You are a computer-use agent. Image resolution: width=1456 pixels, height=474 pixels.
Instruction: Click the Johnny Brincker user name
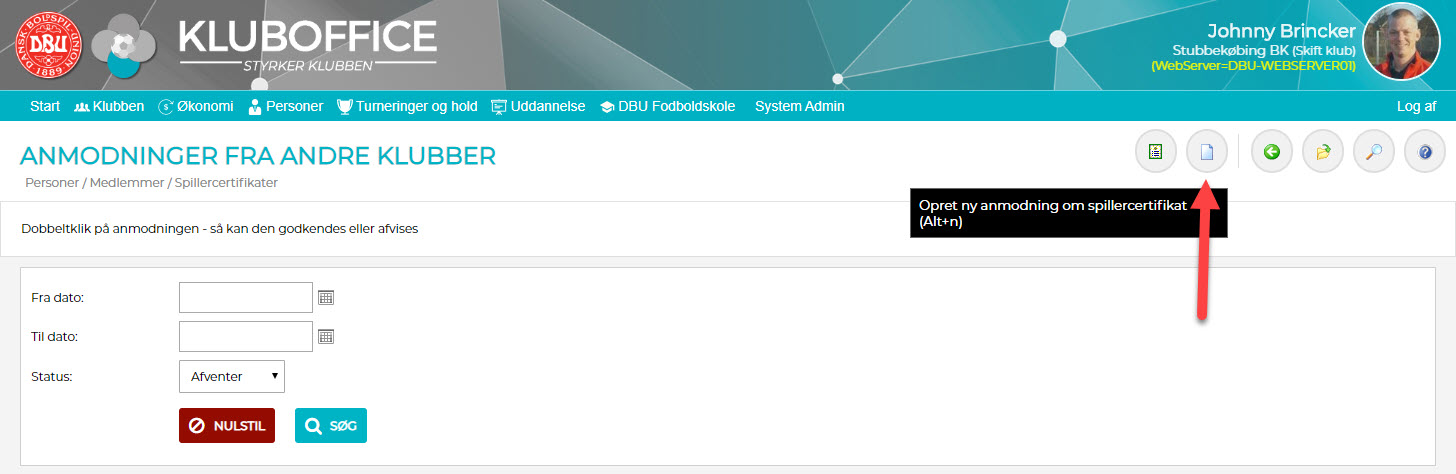tap(1281, 30)
